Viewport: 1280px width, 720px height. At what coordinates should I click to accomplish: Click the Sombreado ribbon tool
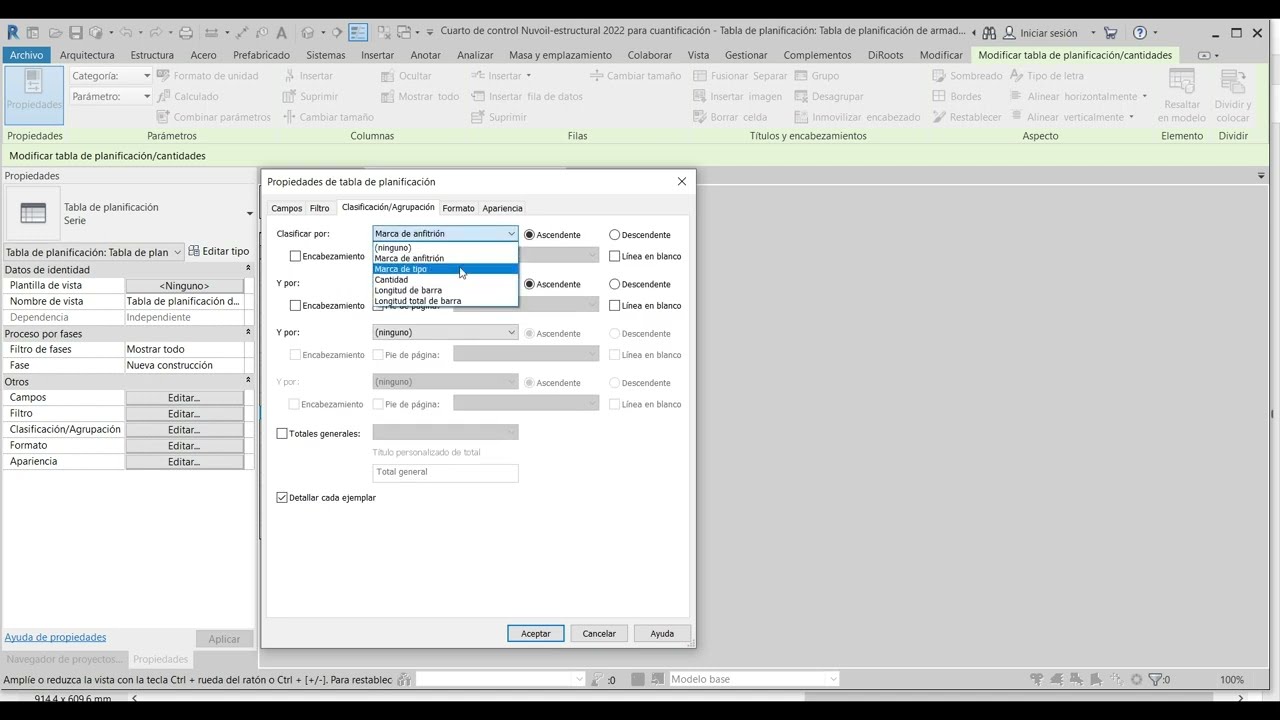click(966, 75)
